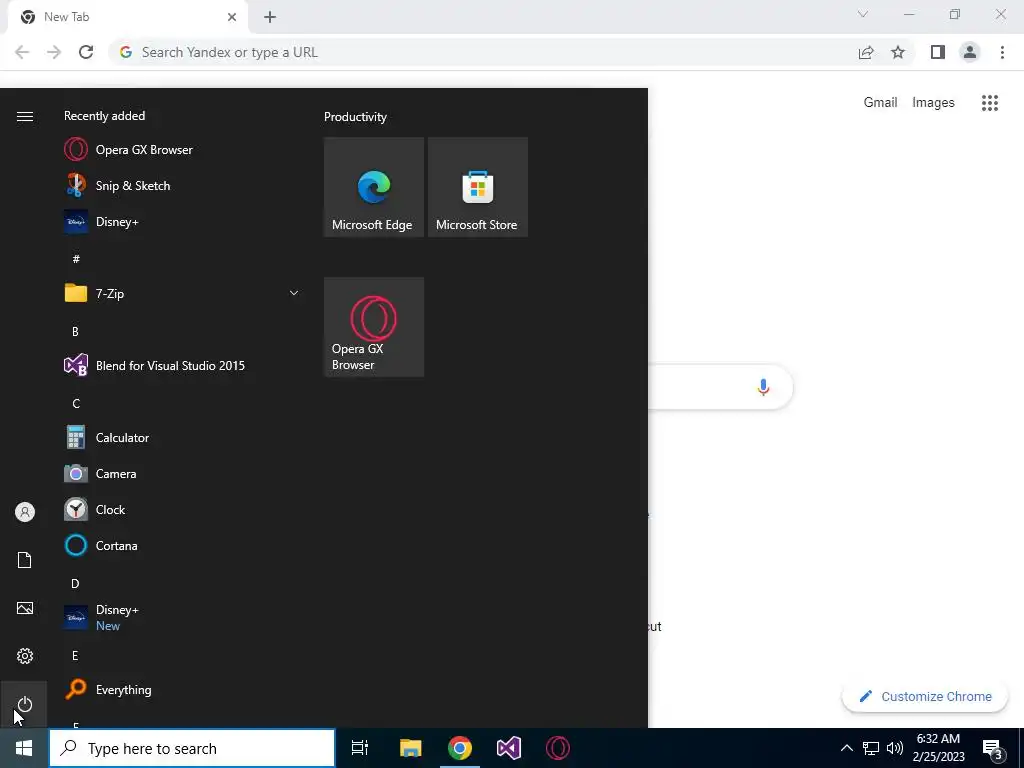Expand the Start menu hamburger button

point(25,116)
